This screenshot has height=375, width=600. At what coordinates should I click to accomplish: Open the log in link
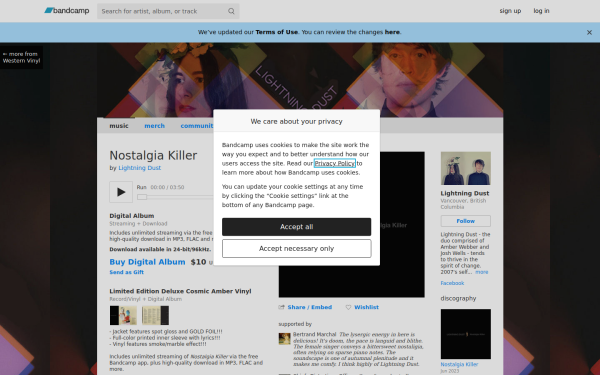[x=541, y=11]
